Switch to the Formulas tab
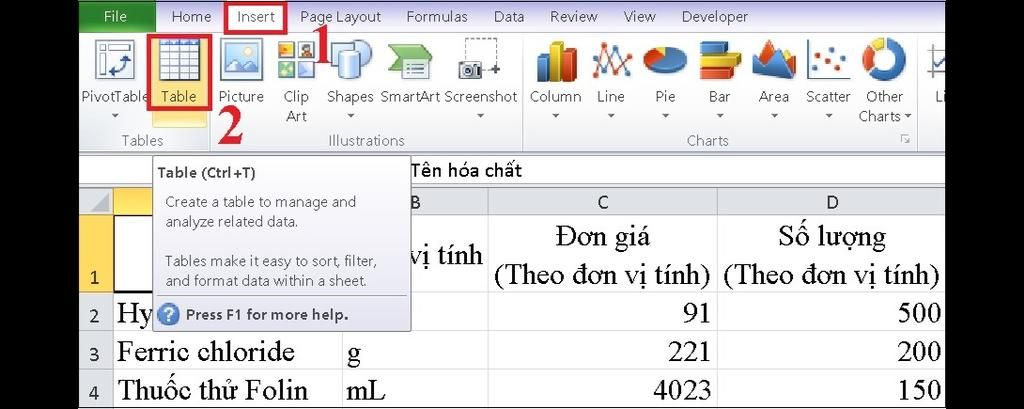The height and width of the screenshot is (409, 1024). coord(437,17)
